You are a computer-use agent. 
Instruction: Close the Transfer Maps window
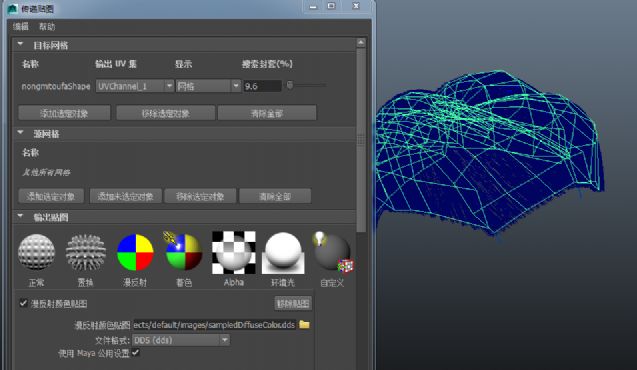(356, 6)
